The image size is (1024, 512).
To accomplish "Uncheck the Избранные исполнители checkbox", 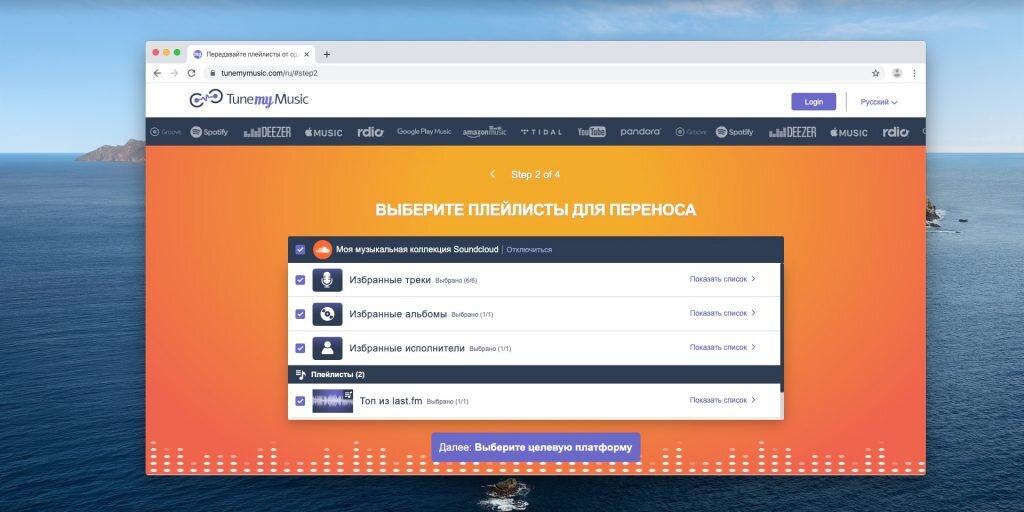I will pyautogui.click(x=300, y=348).
